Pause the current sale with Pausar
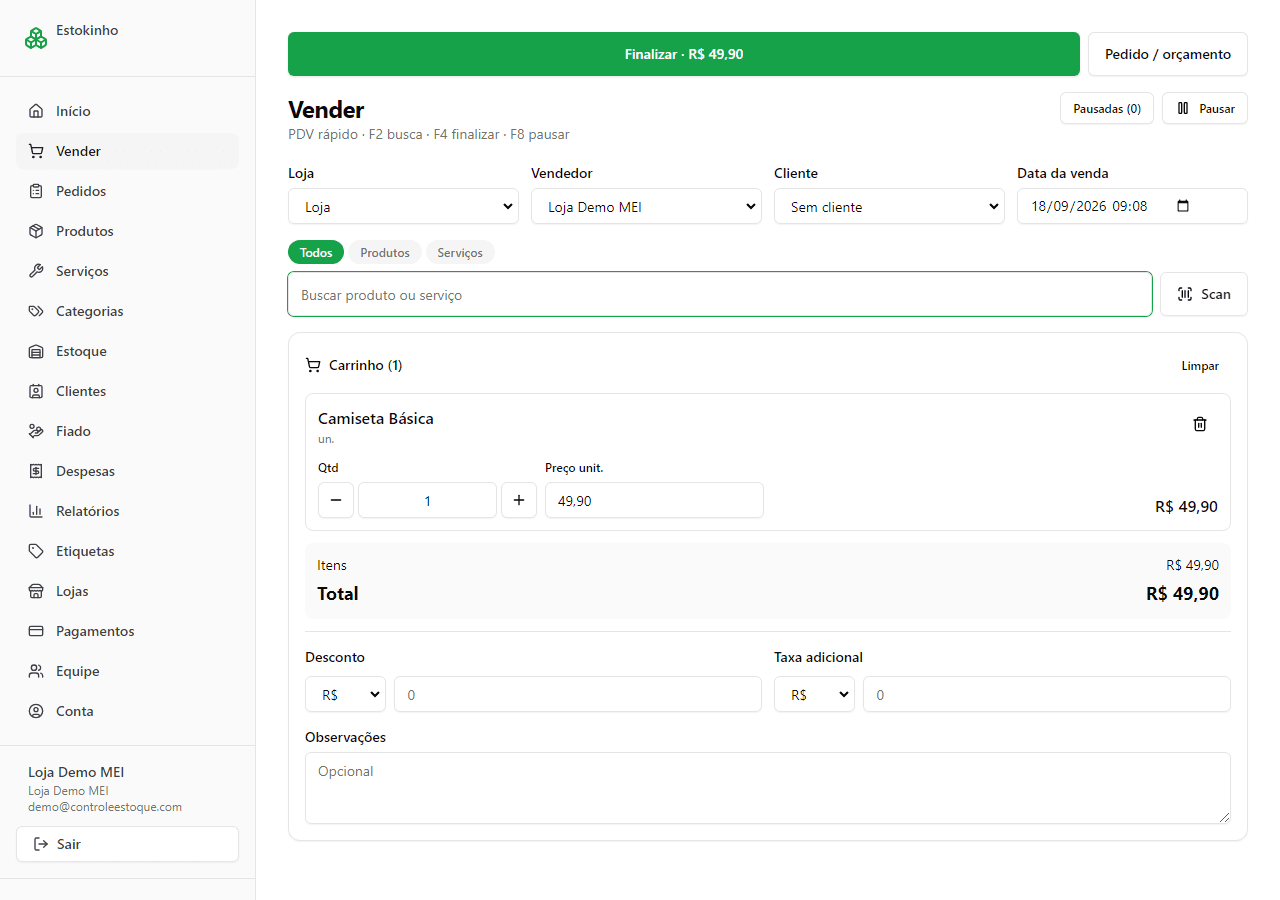 (x=1205, y=108)
